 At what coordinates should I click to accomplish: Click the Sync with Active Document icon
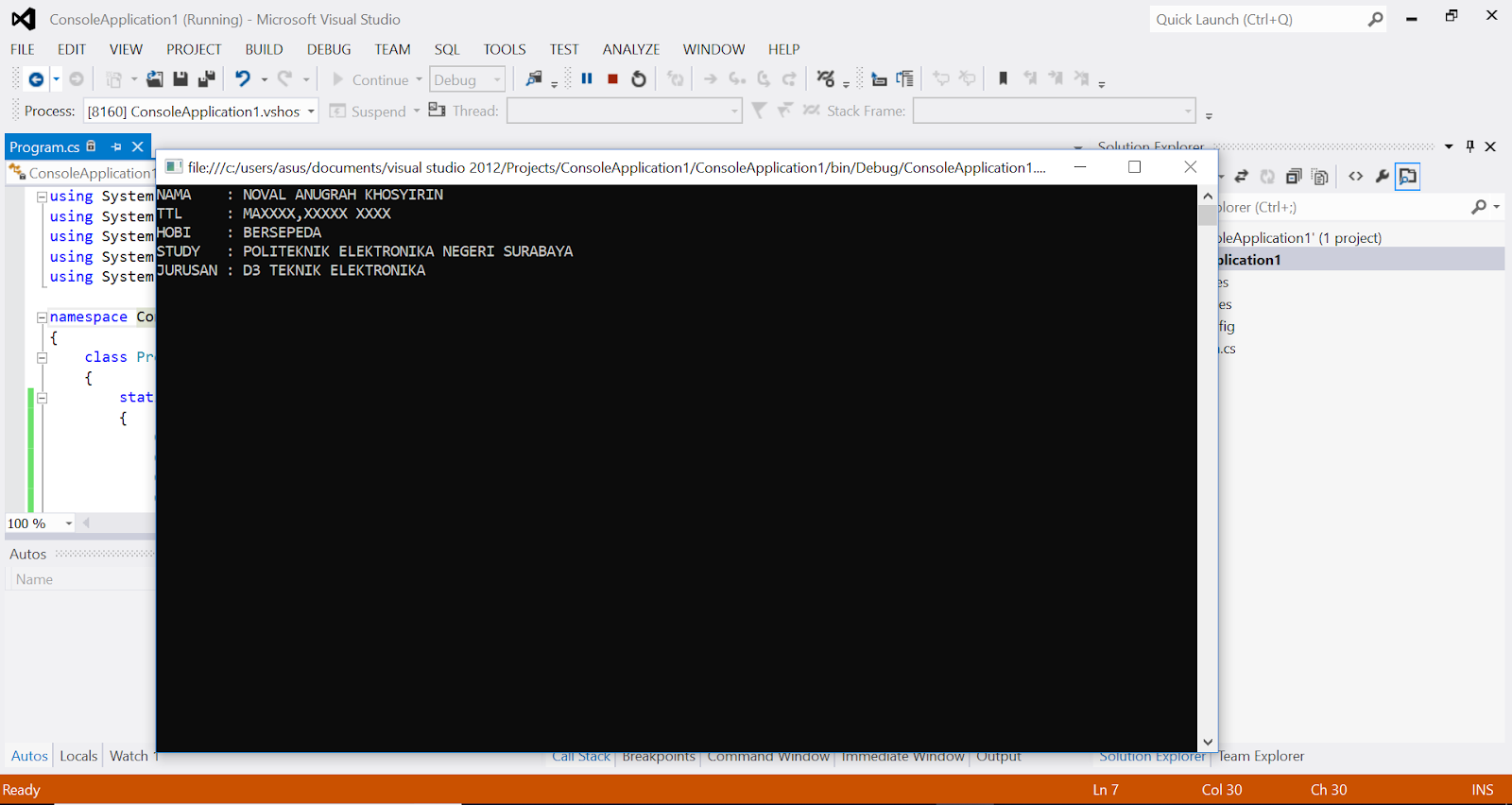[1242, 177]
